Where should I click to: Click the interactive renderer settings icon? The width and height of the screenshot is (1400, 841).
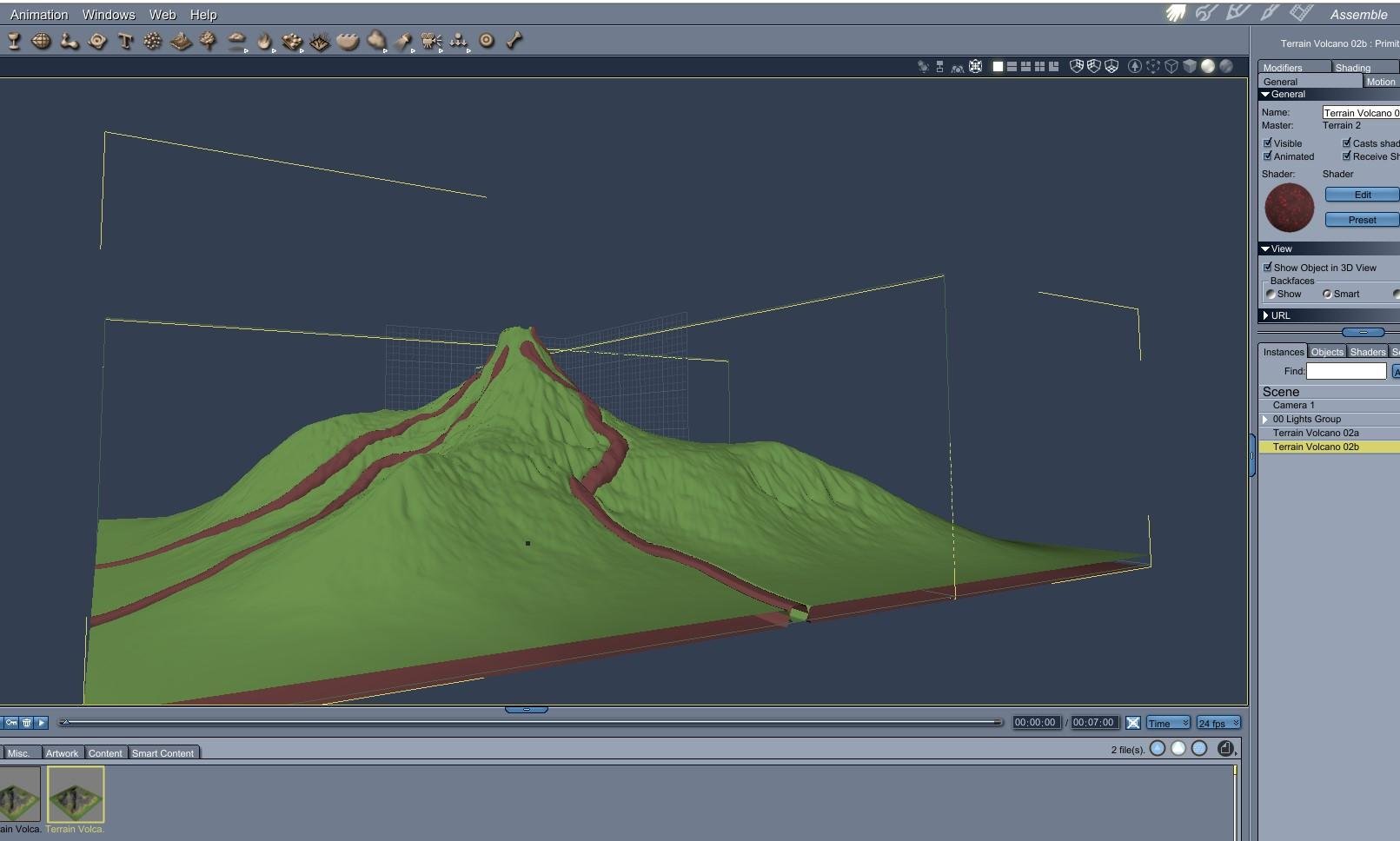[1135, 66]
